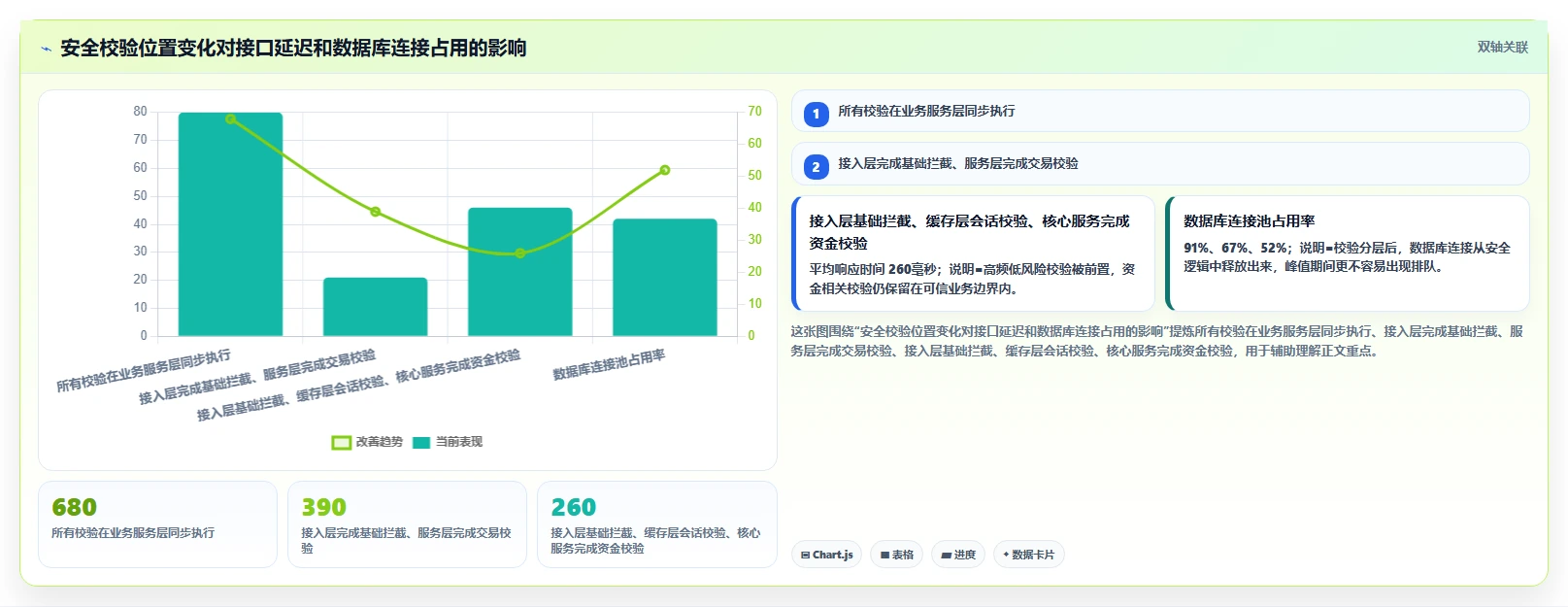This screenshot has width=1568, height=607.
Task: Click the last trend line point at right
Action: pos(665,170)
